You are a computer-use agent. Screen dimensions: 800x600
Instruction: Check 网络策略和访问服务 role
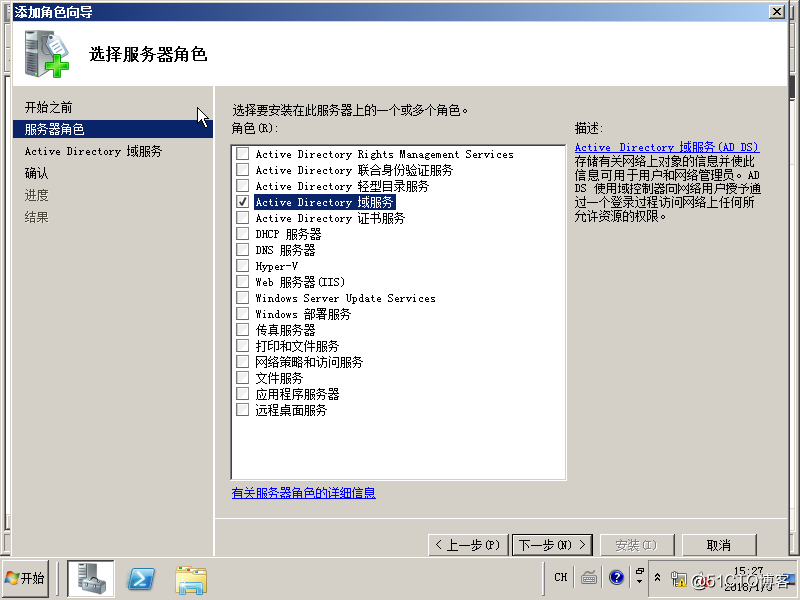243,362
